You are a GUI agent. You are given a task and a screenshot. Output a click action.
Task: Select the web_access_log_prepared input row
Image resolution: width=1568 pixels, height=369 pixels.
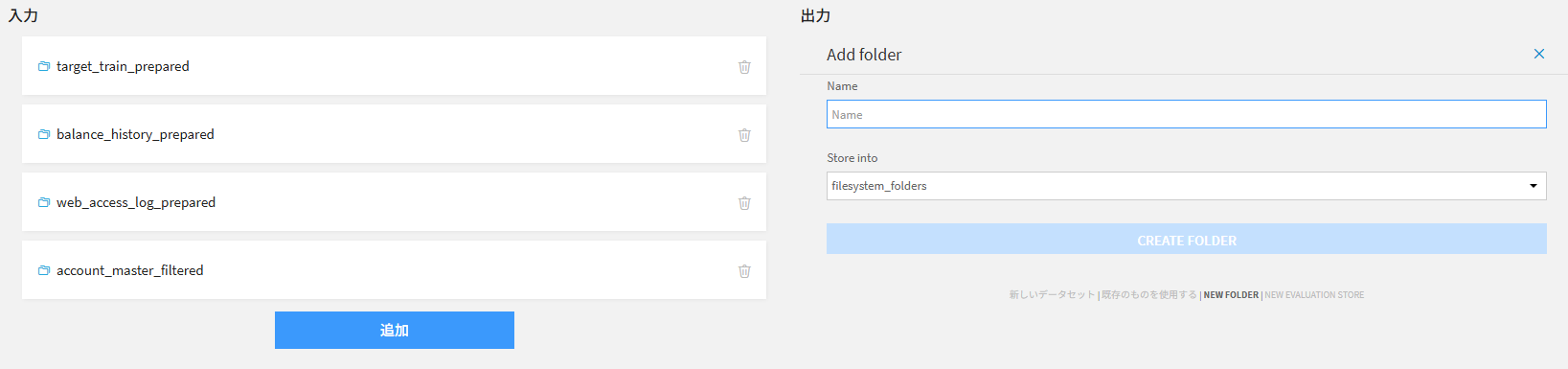(394, 202)
